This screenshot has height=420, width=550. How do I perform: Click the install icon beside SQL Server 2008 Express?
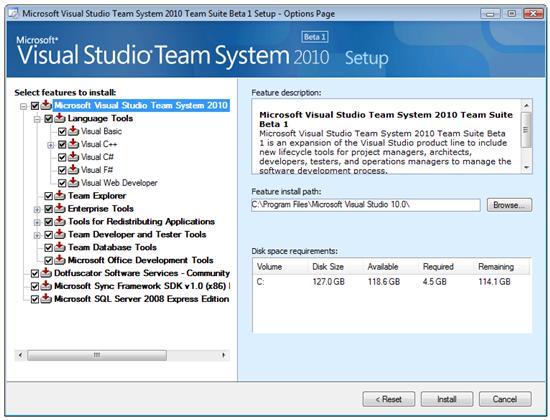pos(46,299)
